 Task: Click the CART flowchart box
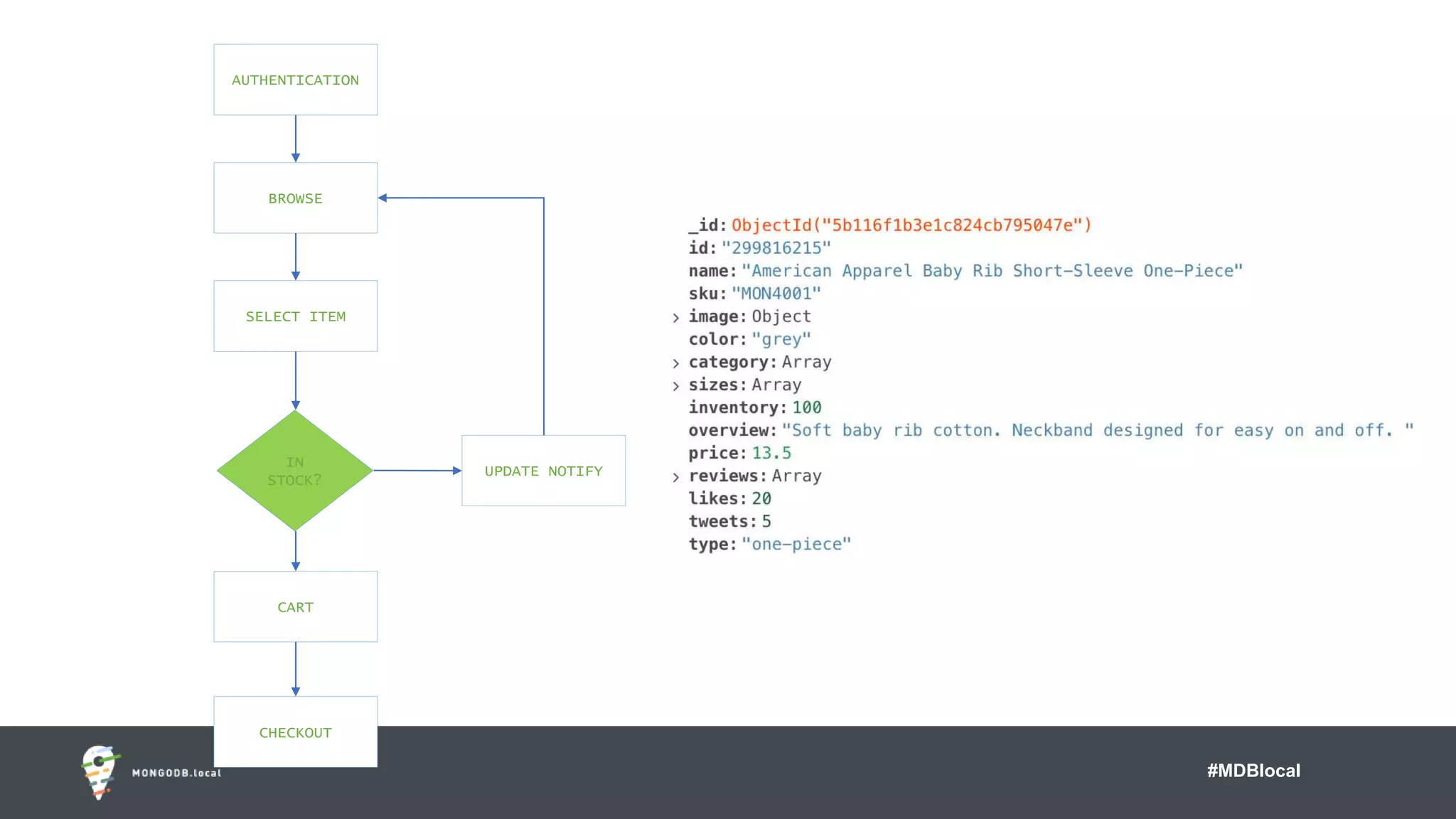point(295,607)
